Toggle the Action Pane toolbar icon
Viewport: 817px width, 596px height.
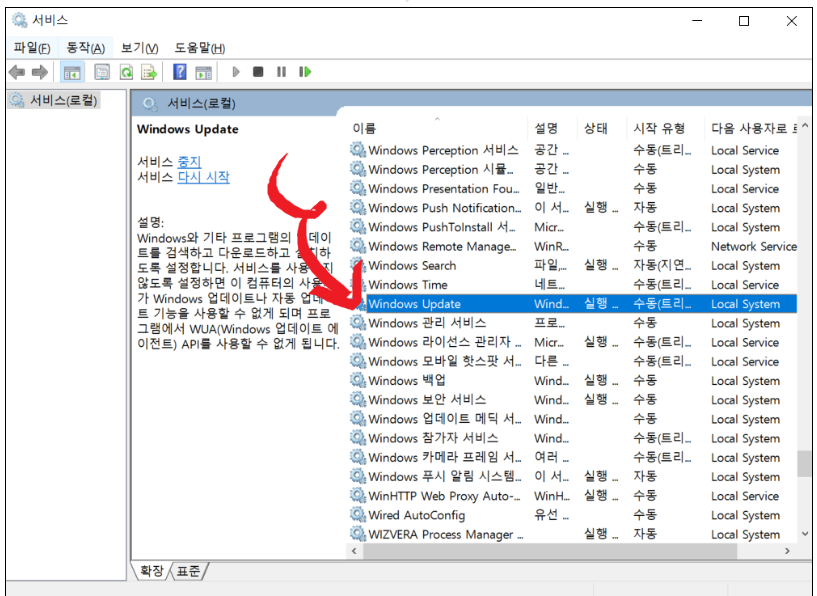coord(204,72)
